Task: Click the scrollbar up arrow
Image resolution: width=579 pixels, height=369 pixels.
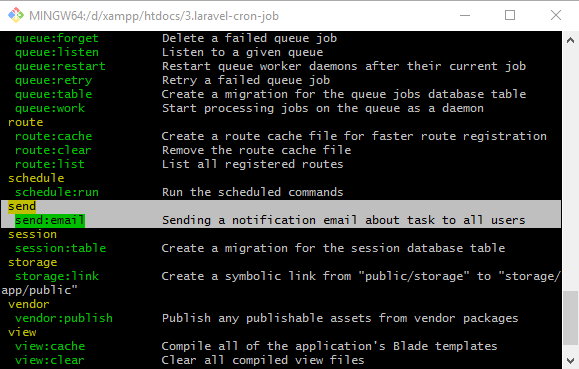Action: coord(571,40)
